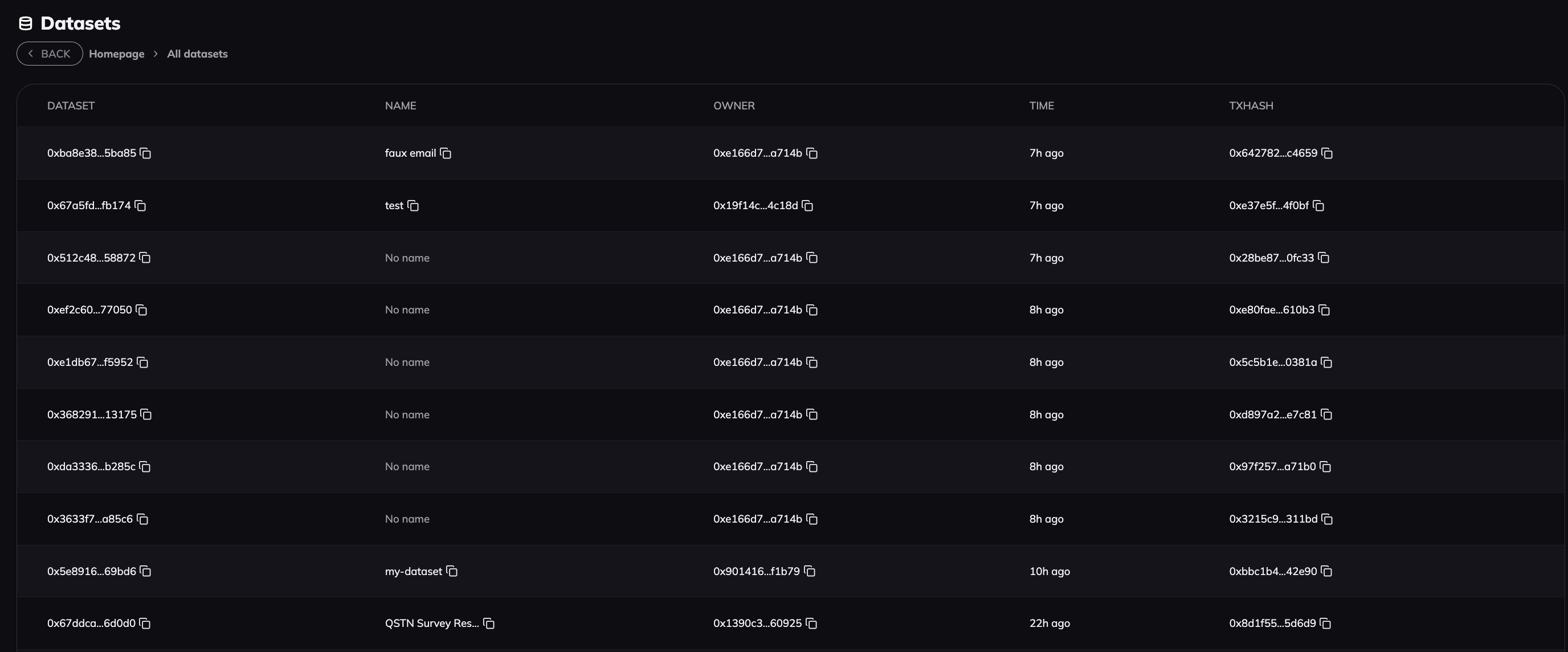The height and width of the screenshot is (652, 1568).
Task: Copy the test dataset name
Action: click(x=413, y=206)
